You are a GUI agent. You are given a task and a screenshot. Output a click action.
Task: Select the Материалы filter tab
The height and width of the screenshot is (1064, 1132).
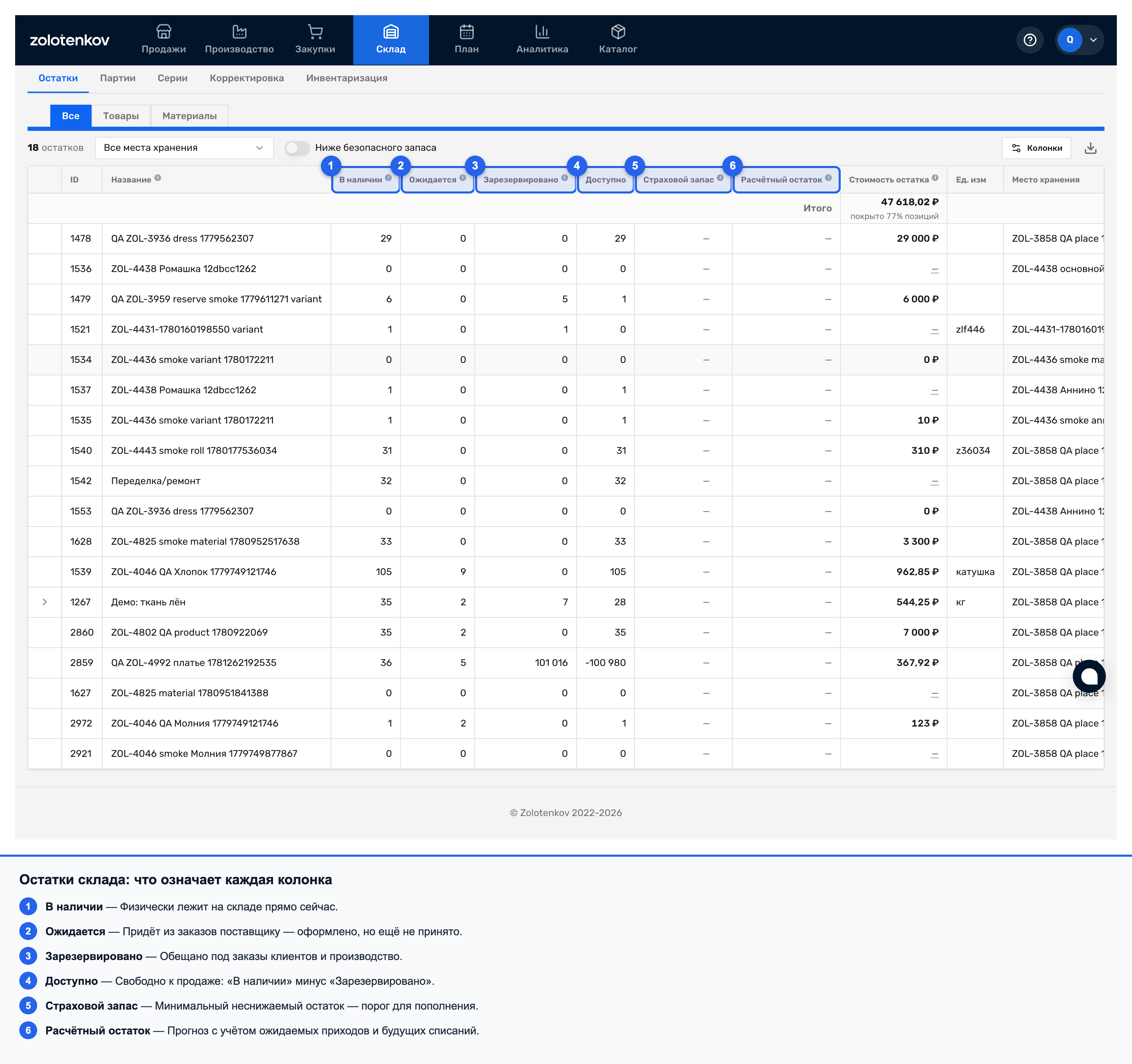pyautogui.click(x=190, y=116)
